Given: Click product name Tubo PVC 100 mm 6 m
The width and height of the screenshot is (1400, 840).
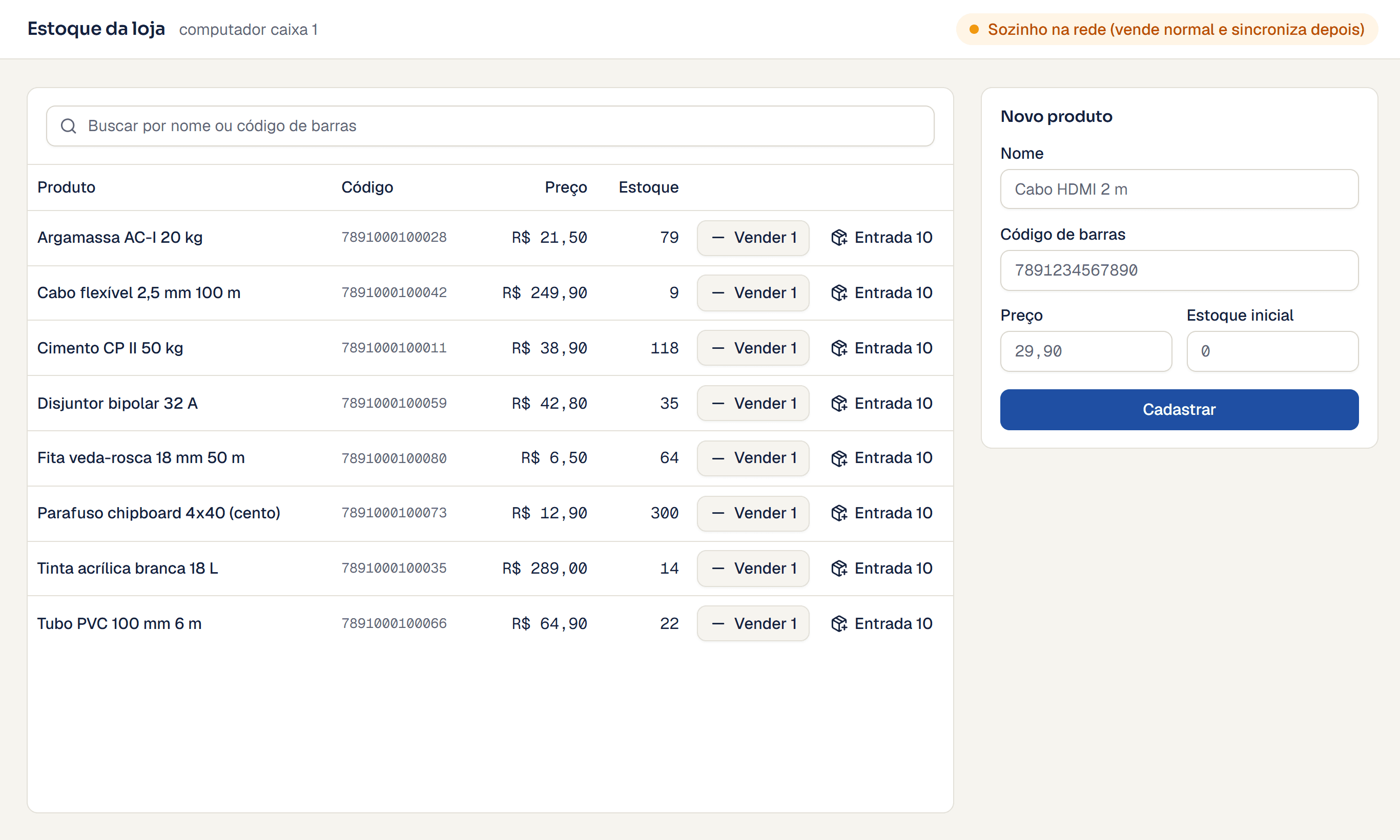Looking at the screenshot, I should (x=119, y=623).
